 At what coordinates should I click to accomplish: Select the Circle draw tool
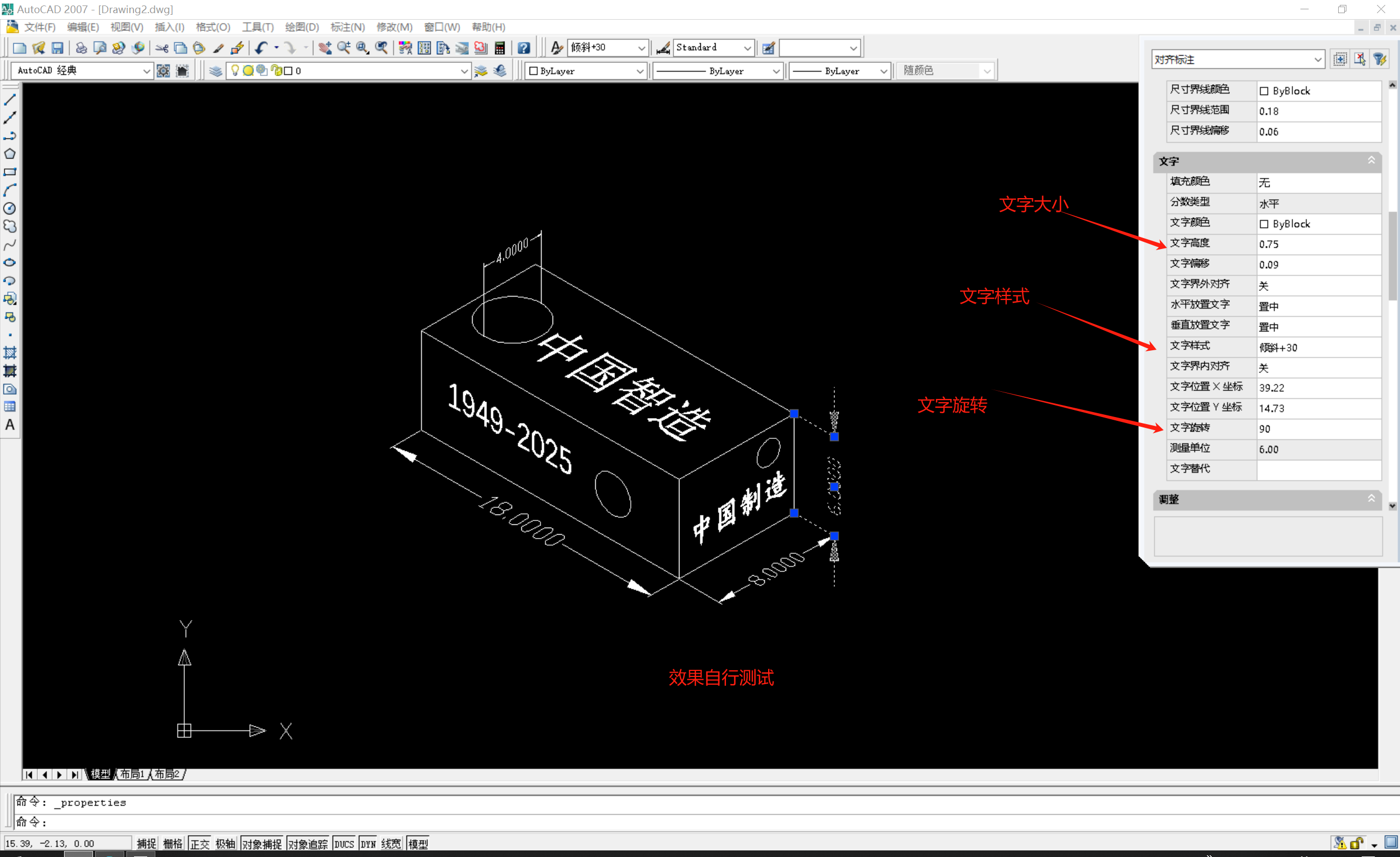click(x=10, y=208)
